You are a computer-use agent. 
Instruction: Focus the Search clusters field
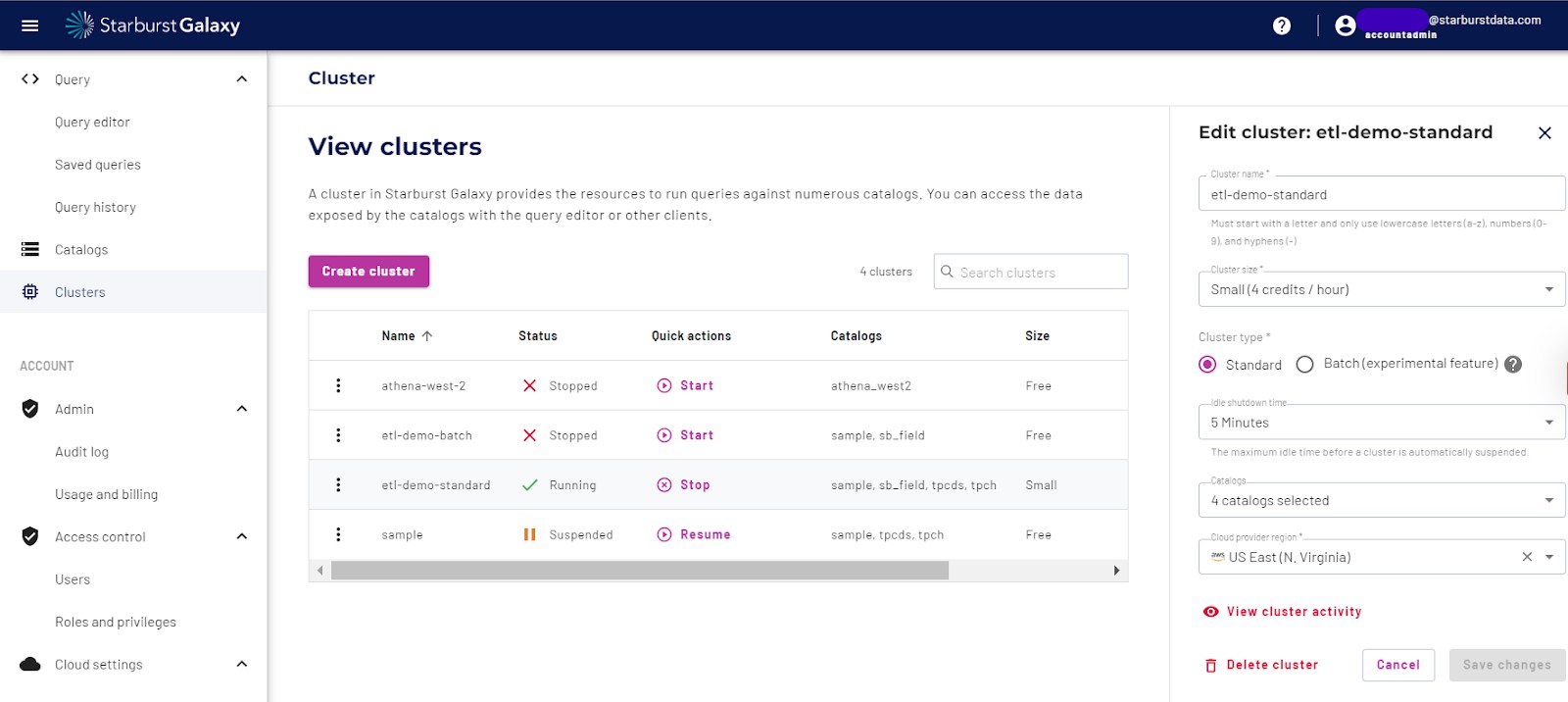1031,272
